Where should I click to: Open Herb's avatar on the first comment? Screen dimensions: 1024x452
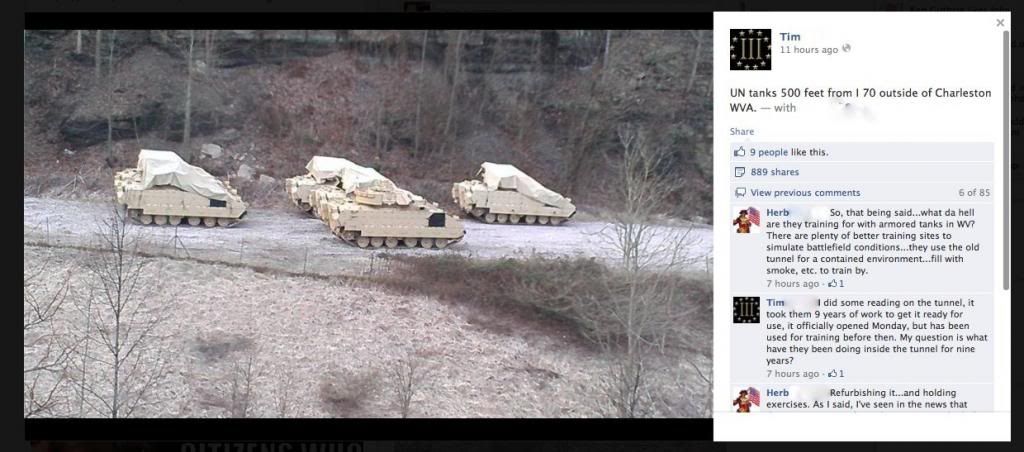(746, 220)
